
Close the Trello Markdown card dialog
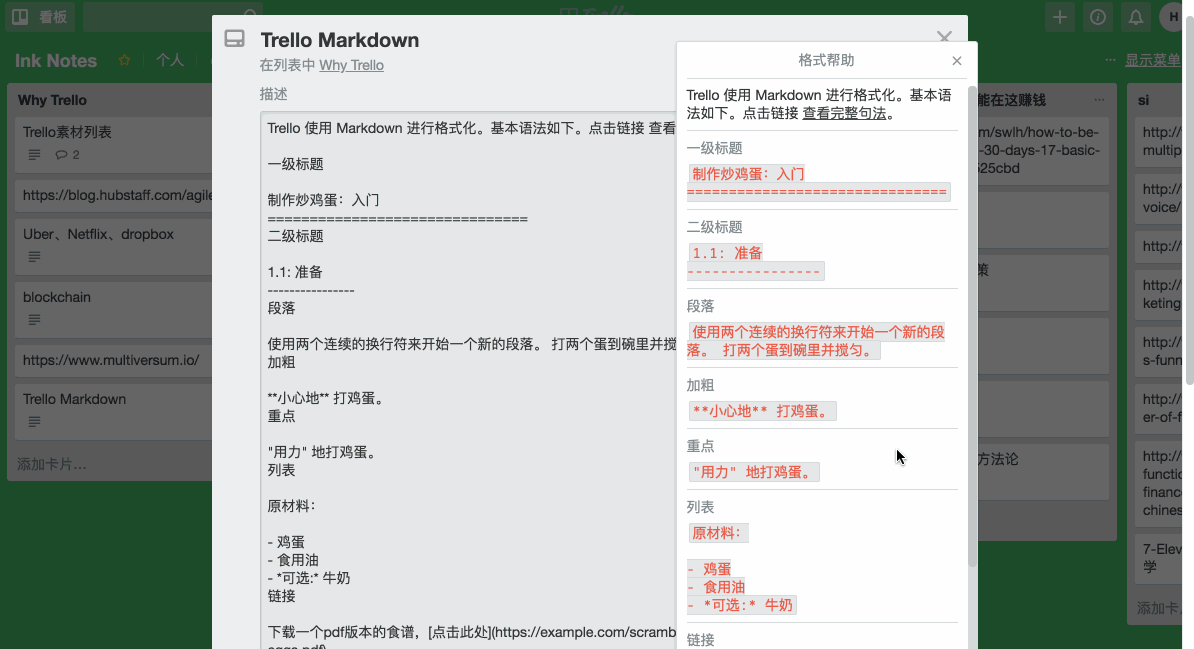point(944,37)
